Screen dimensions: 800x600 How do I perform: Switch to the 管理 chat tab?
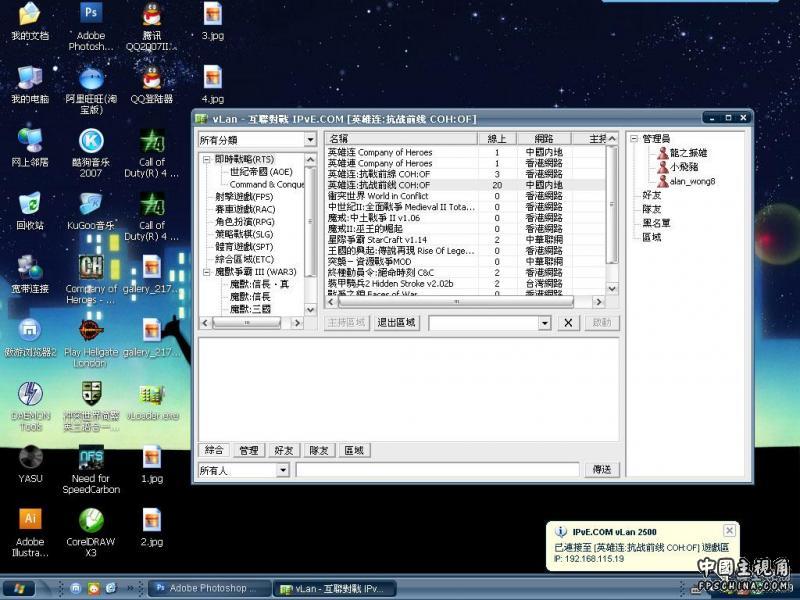[x=249, y=450]
